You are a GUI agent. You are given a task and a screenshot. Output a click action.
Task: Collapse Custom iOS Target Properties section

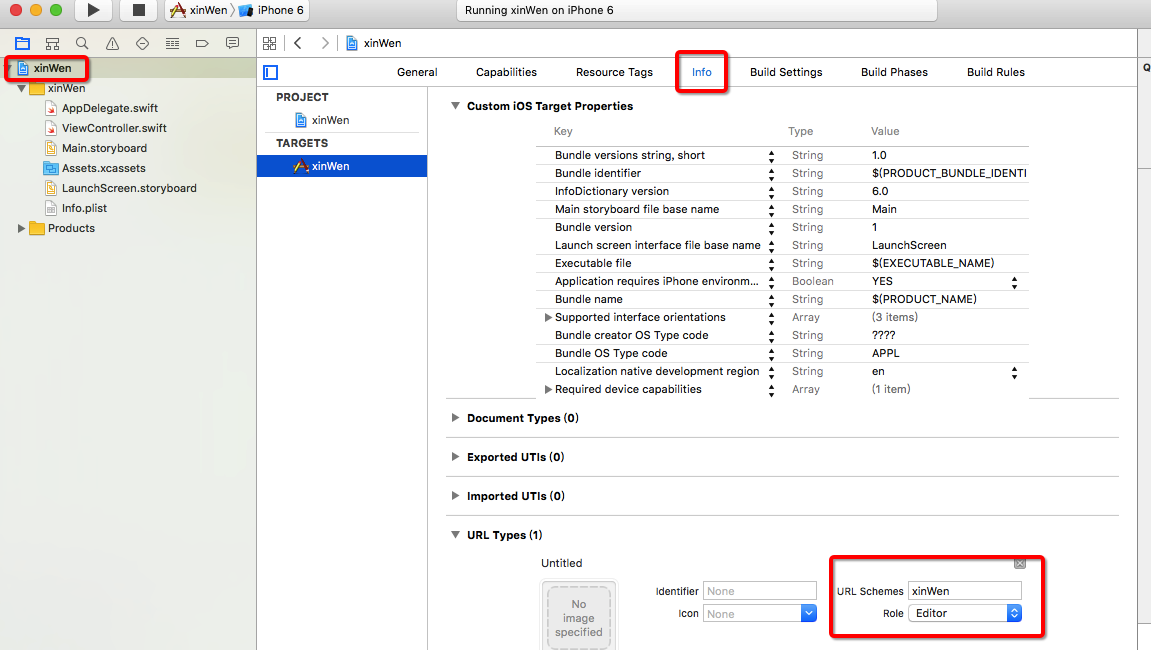point(456,106)
